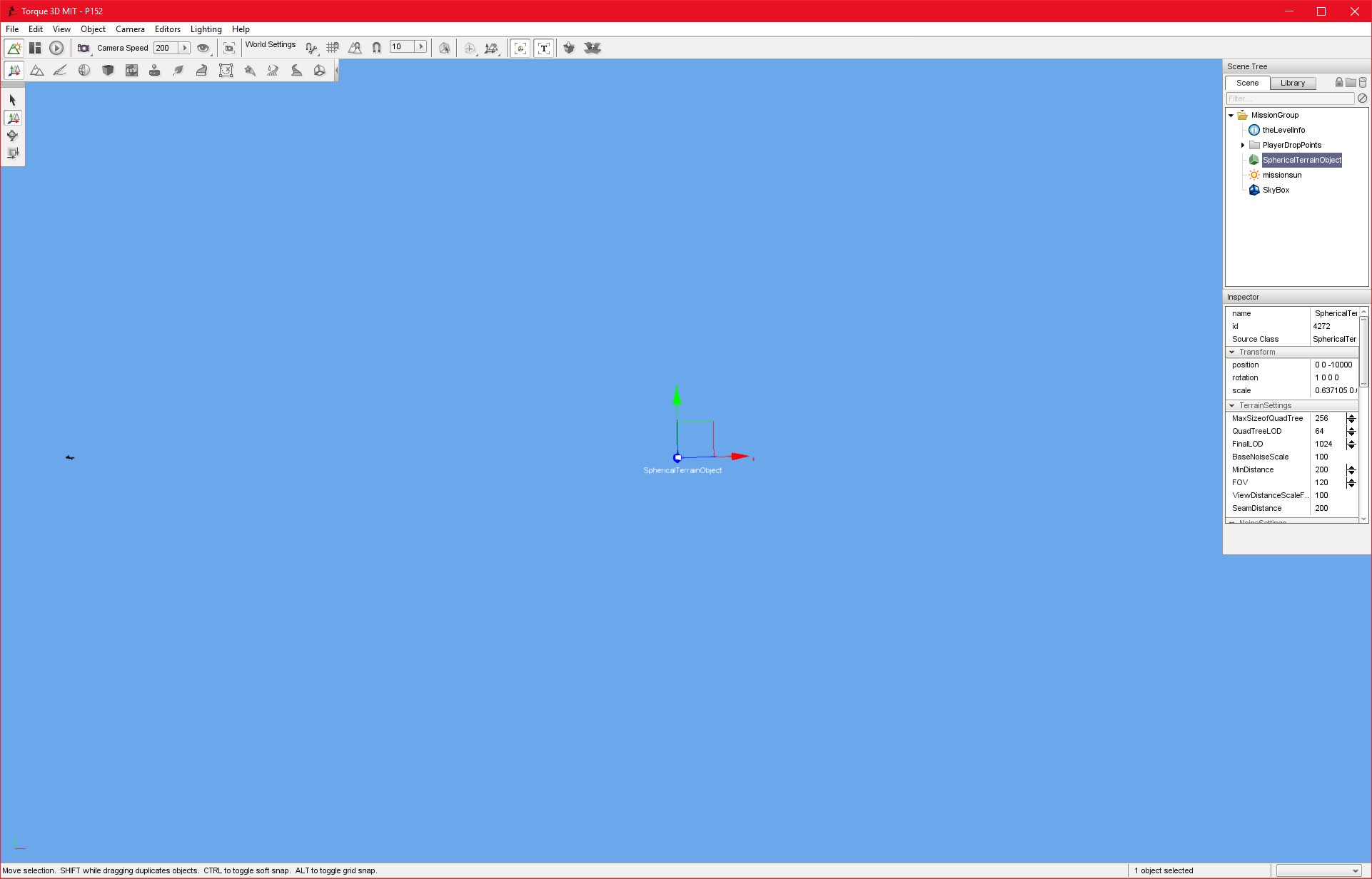Open the Material Editor sphere icon

pos(84,70)
